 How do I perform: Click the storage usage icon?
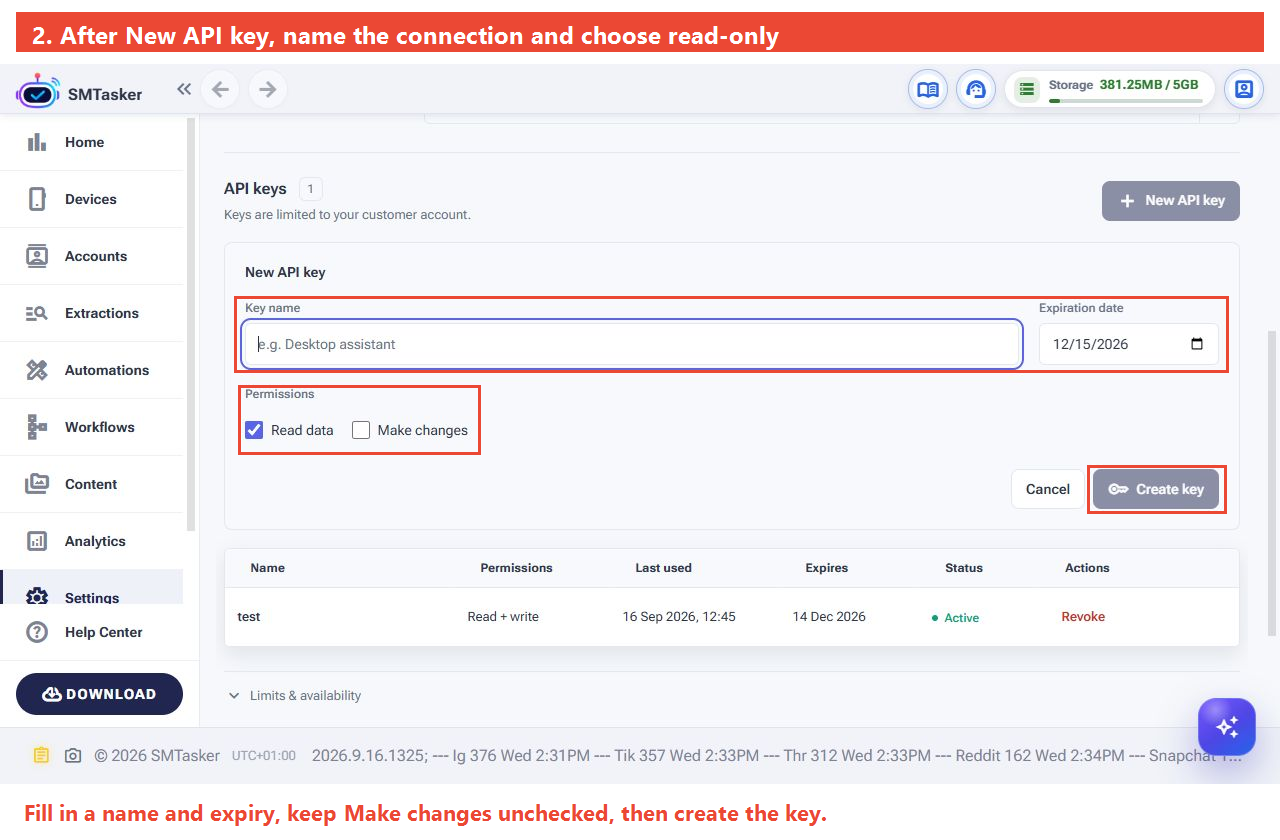[1026, 89]
